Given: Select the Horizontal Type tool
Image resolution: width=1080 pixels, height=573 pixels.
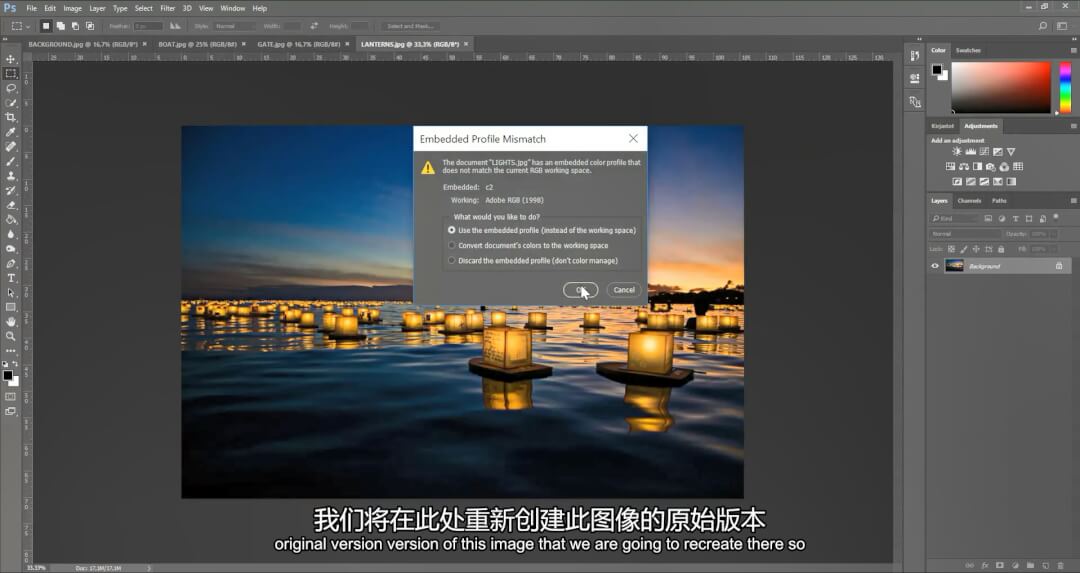Looking at the screenshot, I should pos(11,278).
